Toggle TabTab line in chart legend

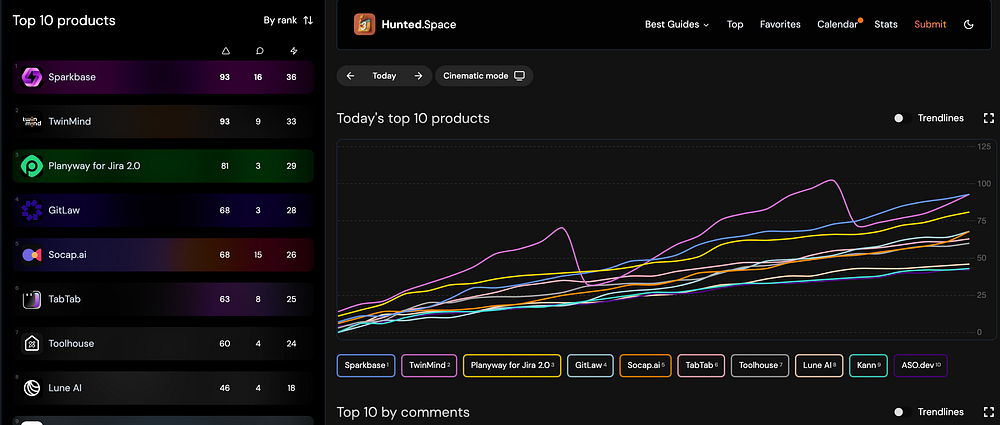click(701, 366)
